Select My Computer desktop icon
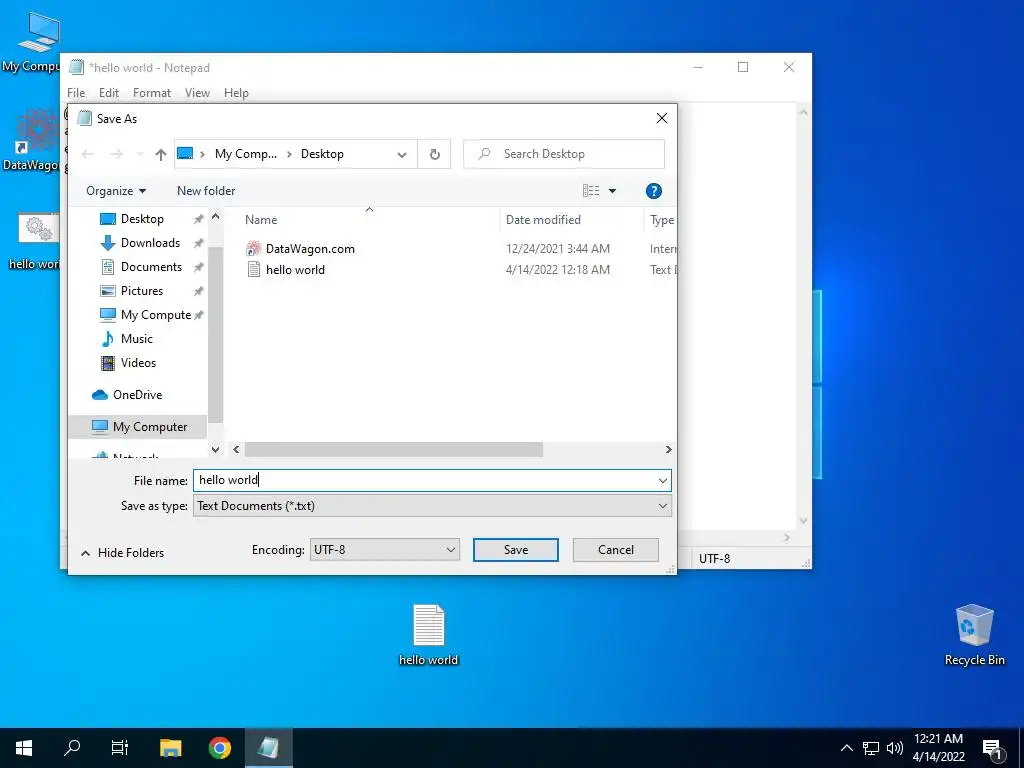 [31, 43]
